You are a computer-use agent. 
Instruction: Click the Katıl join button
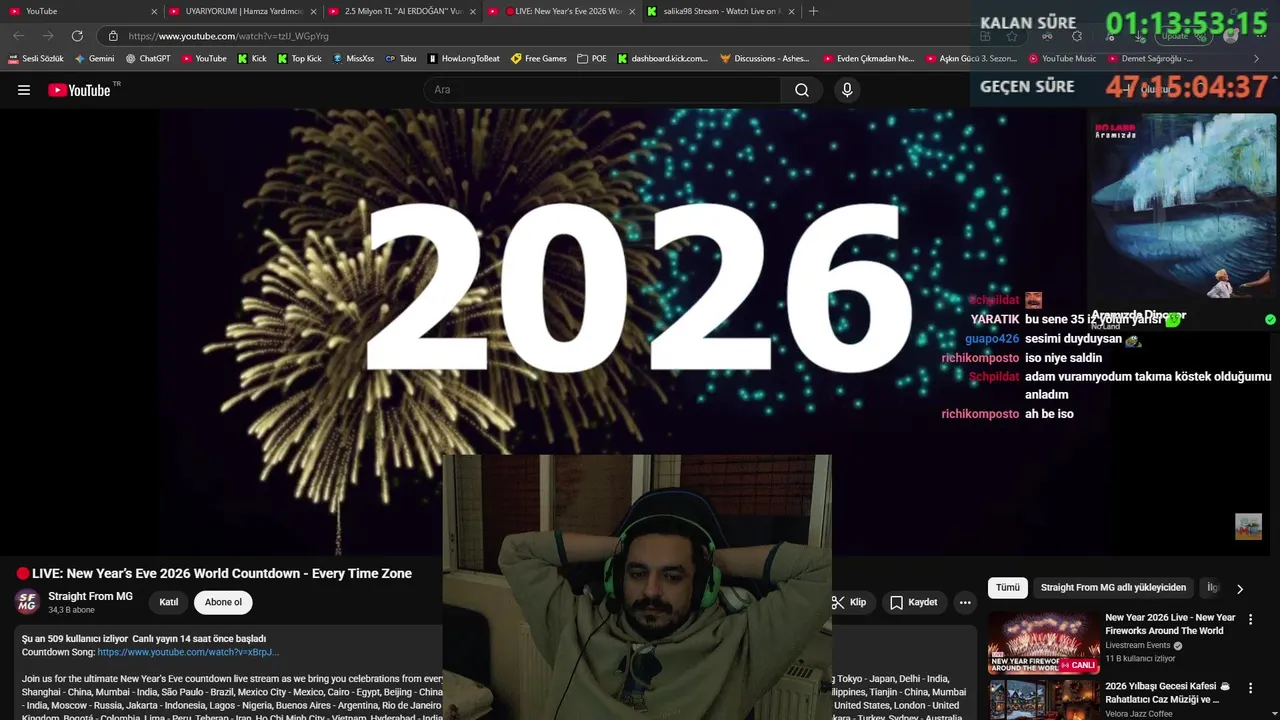pyautogui.click(x=169, y=602)
